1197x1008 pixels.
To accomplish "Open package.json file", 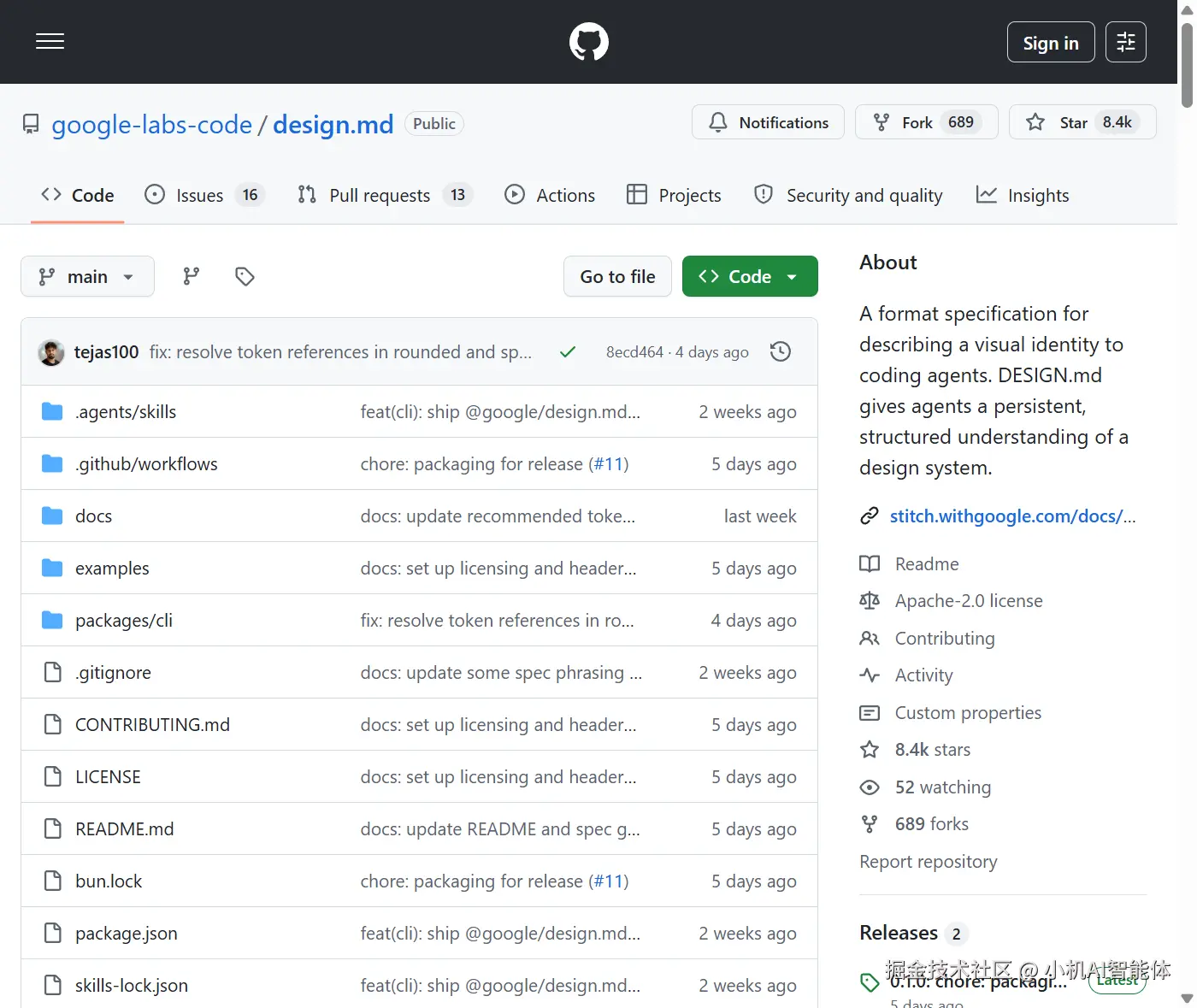I will click(x=127, y=934).
